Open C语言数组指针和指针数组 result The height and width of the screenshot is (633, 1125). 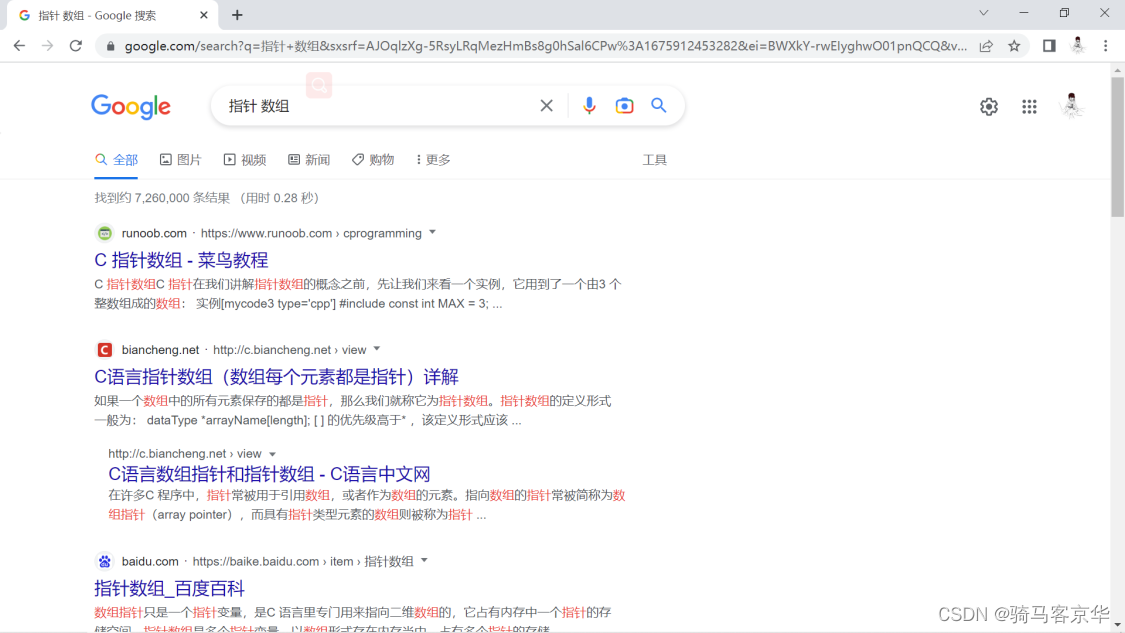[x=269, y=474]
